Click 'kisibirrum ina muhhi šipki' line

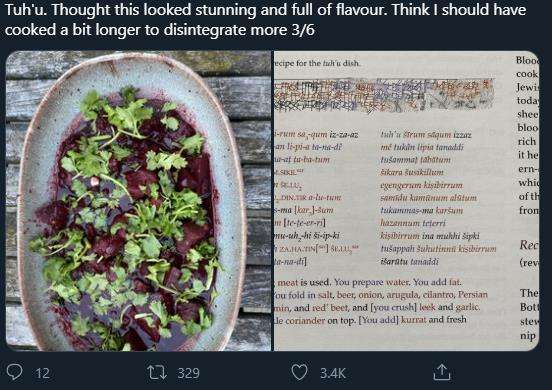[x=429, y=236]
